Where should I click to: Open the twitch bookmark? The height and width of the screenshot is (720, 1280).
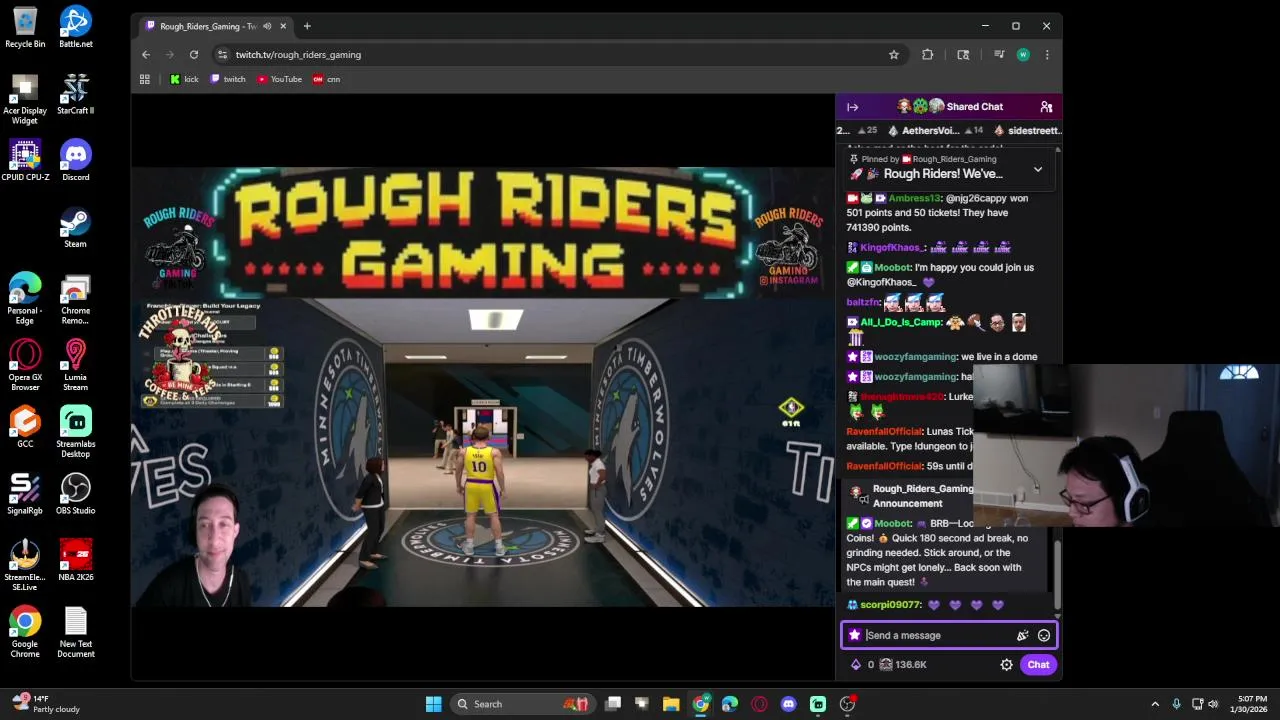pos(228,79)
